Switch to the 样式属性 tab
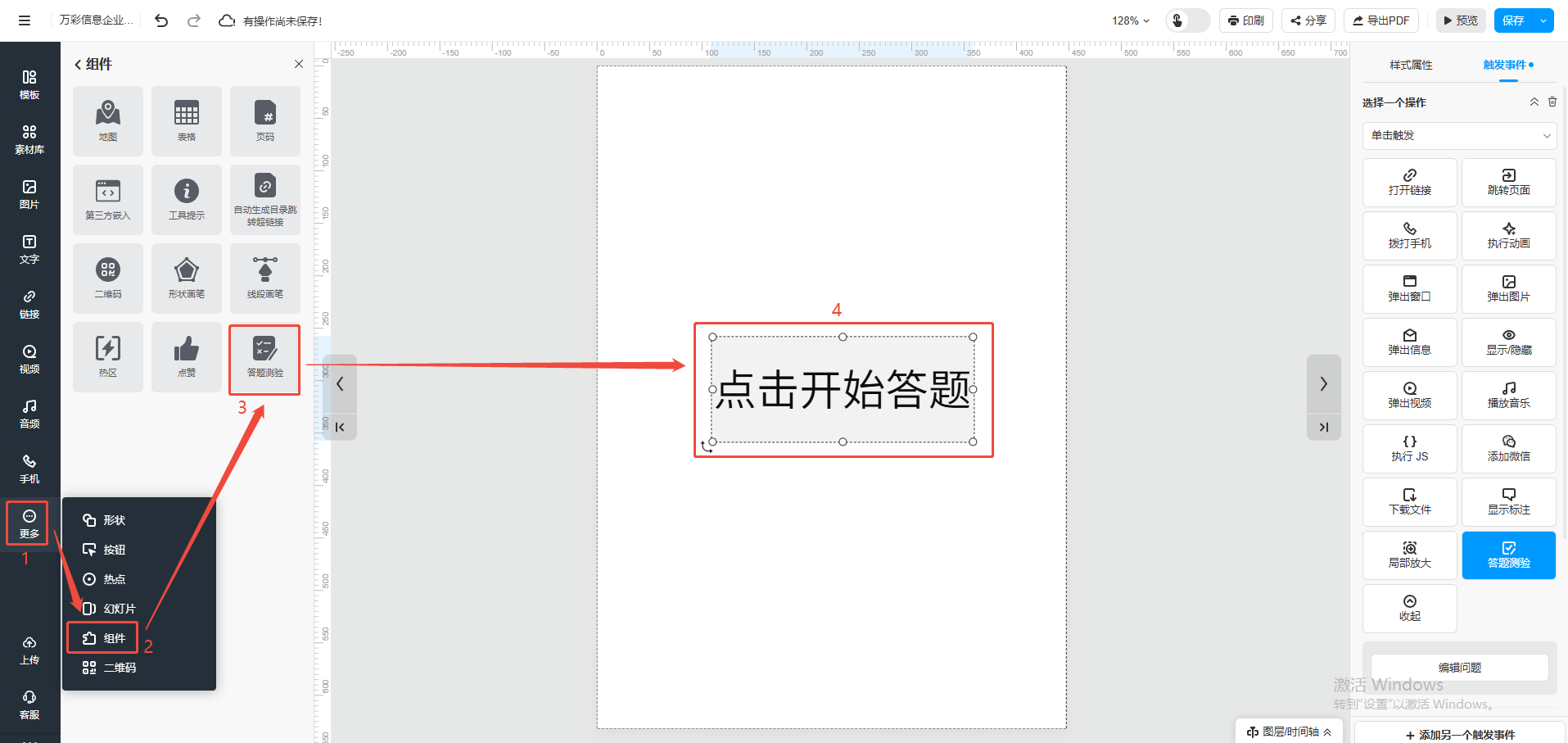Viewport: 1568px width, 743px height. [1411, 65]
